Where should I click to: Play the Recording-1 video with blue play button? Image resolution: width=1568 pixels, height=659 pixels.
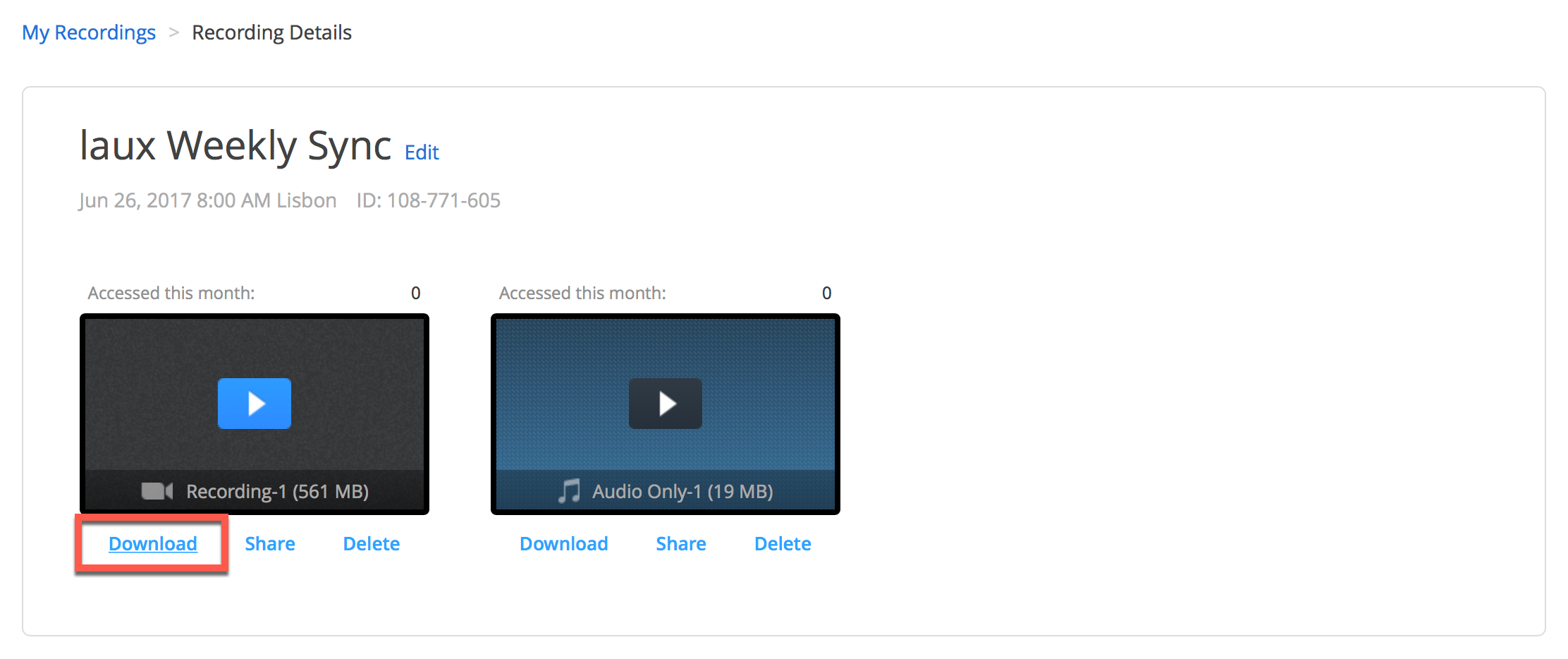click(x=254, y=404)
